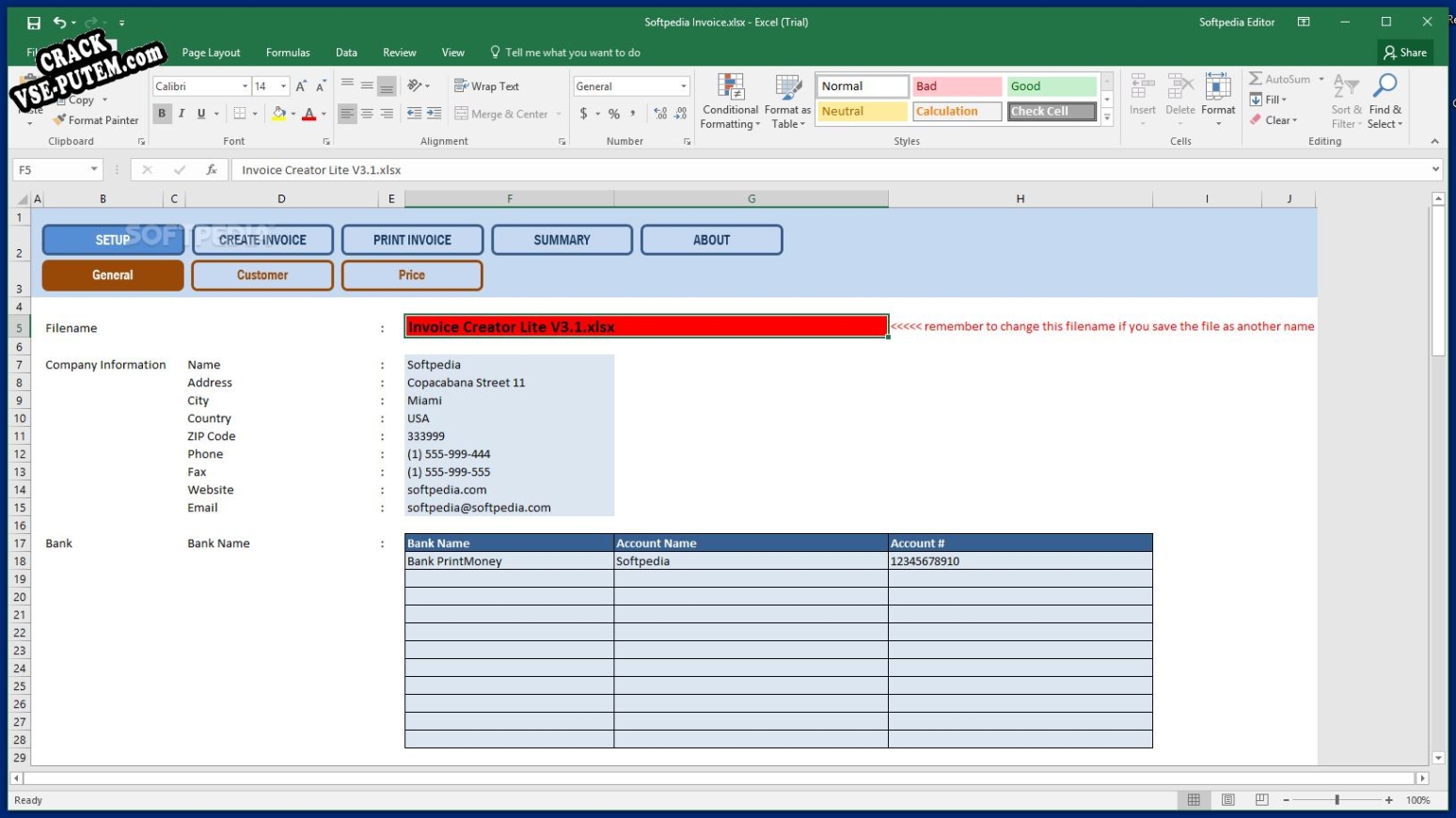1456x818 pixels.
Task: Apply the Percent Style icon
Action: point(614,114)
